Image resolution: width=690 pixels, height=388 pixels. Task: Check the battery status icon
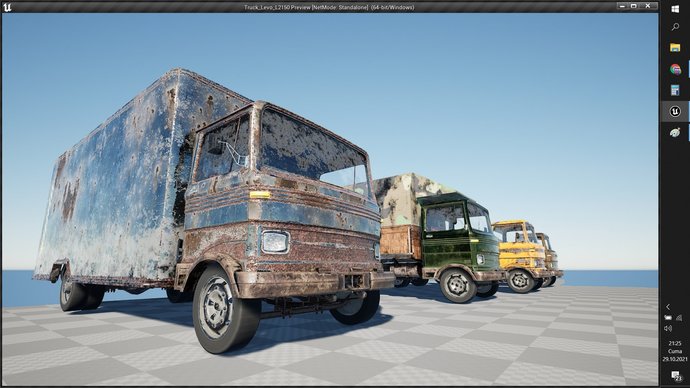(668, 318)
